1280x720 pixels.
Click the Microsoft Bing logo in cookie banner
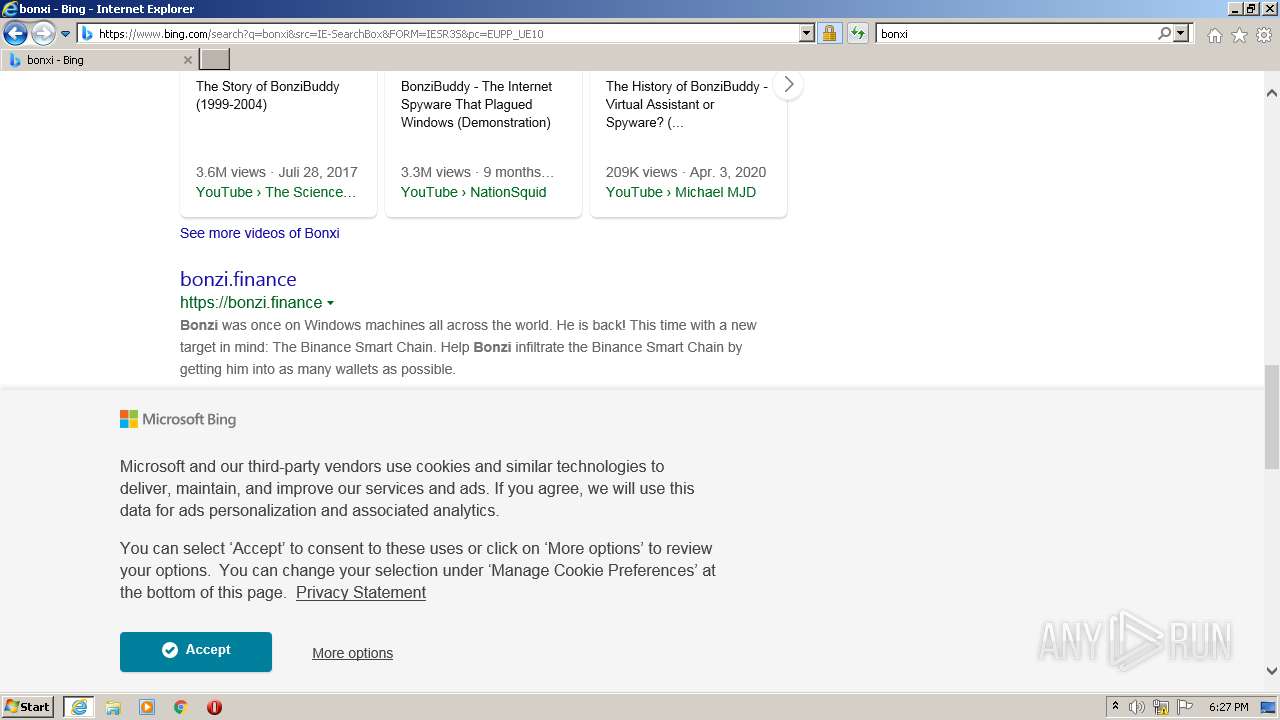click(178, 419)
